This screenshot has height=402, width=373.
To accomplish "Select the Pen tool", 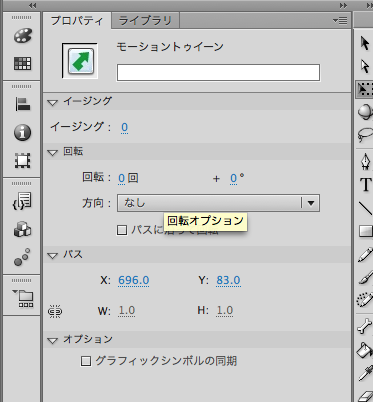I will (x=365, y=162).
